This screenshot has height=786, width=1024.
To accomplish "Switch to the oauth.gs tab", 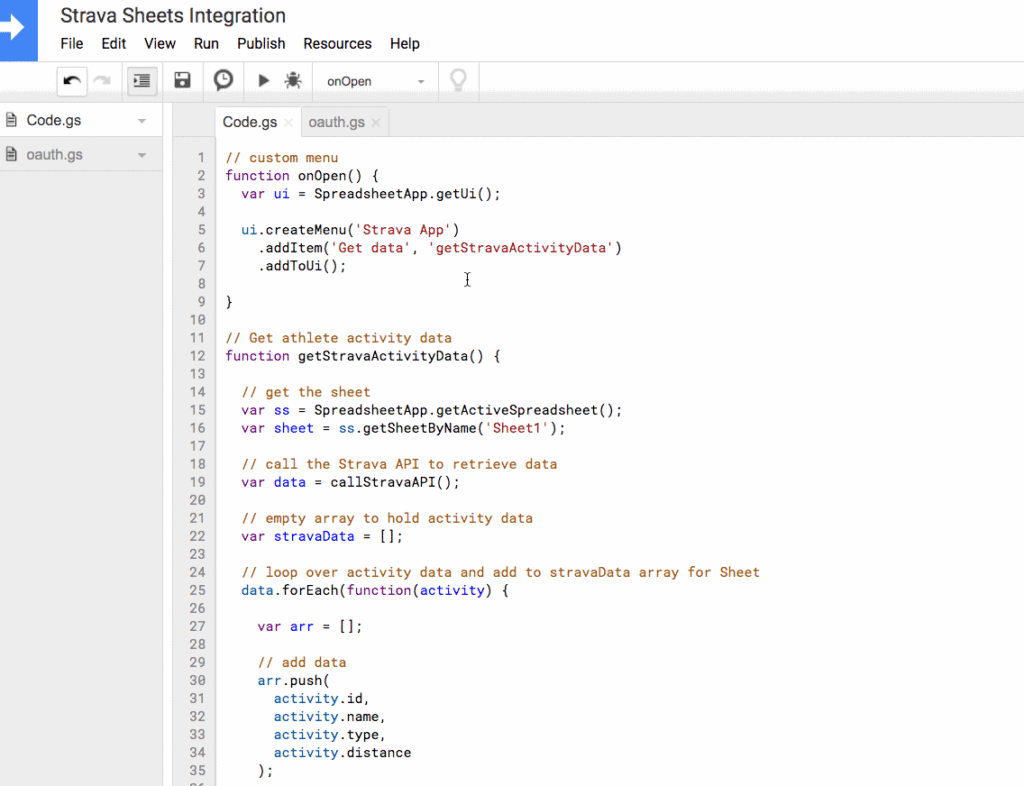I will (336, 121).
